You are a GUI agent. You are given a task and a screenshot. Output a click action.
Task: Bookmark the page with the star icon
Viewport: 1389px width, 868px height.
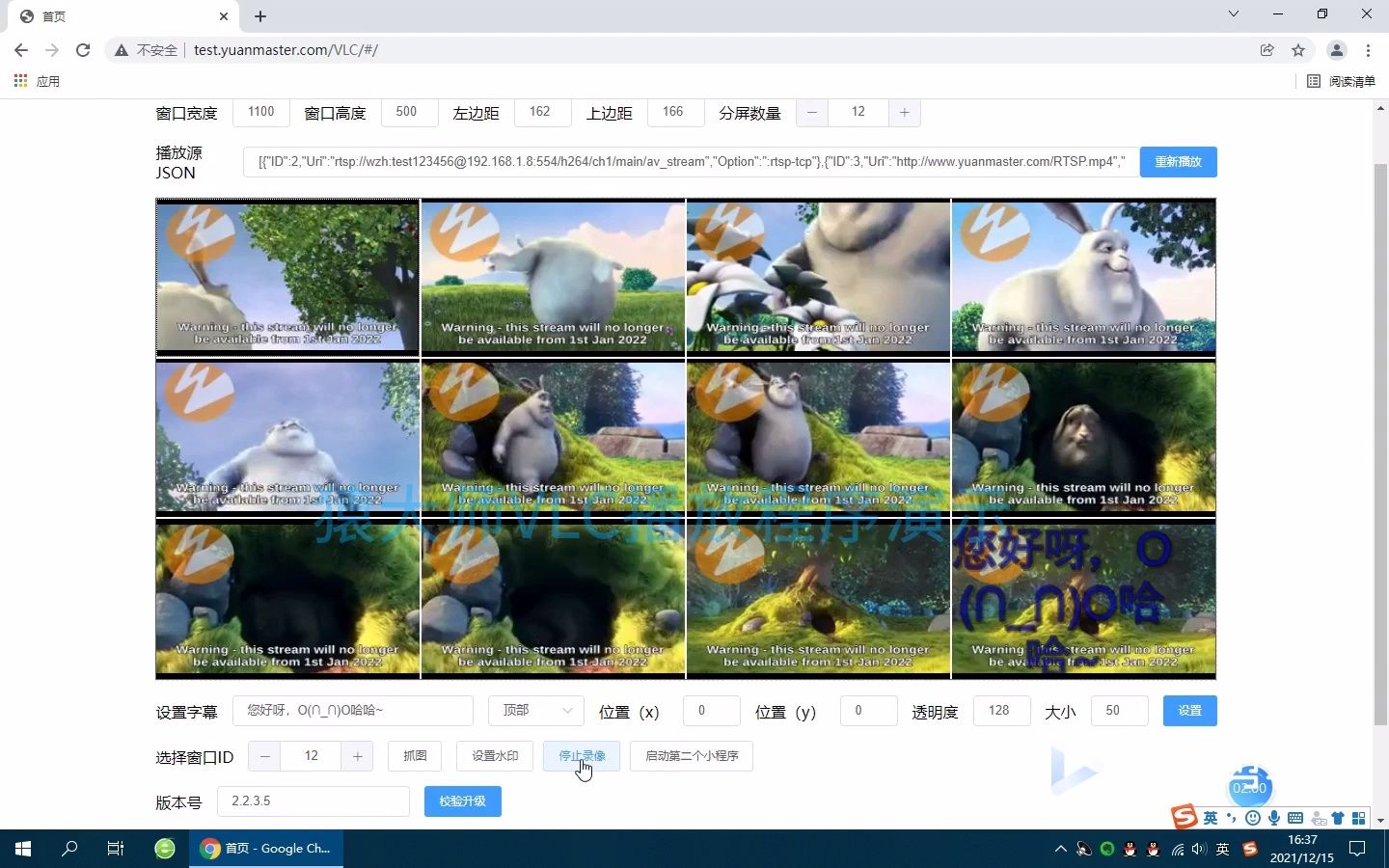(x=1298, y=50)
